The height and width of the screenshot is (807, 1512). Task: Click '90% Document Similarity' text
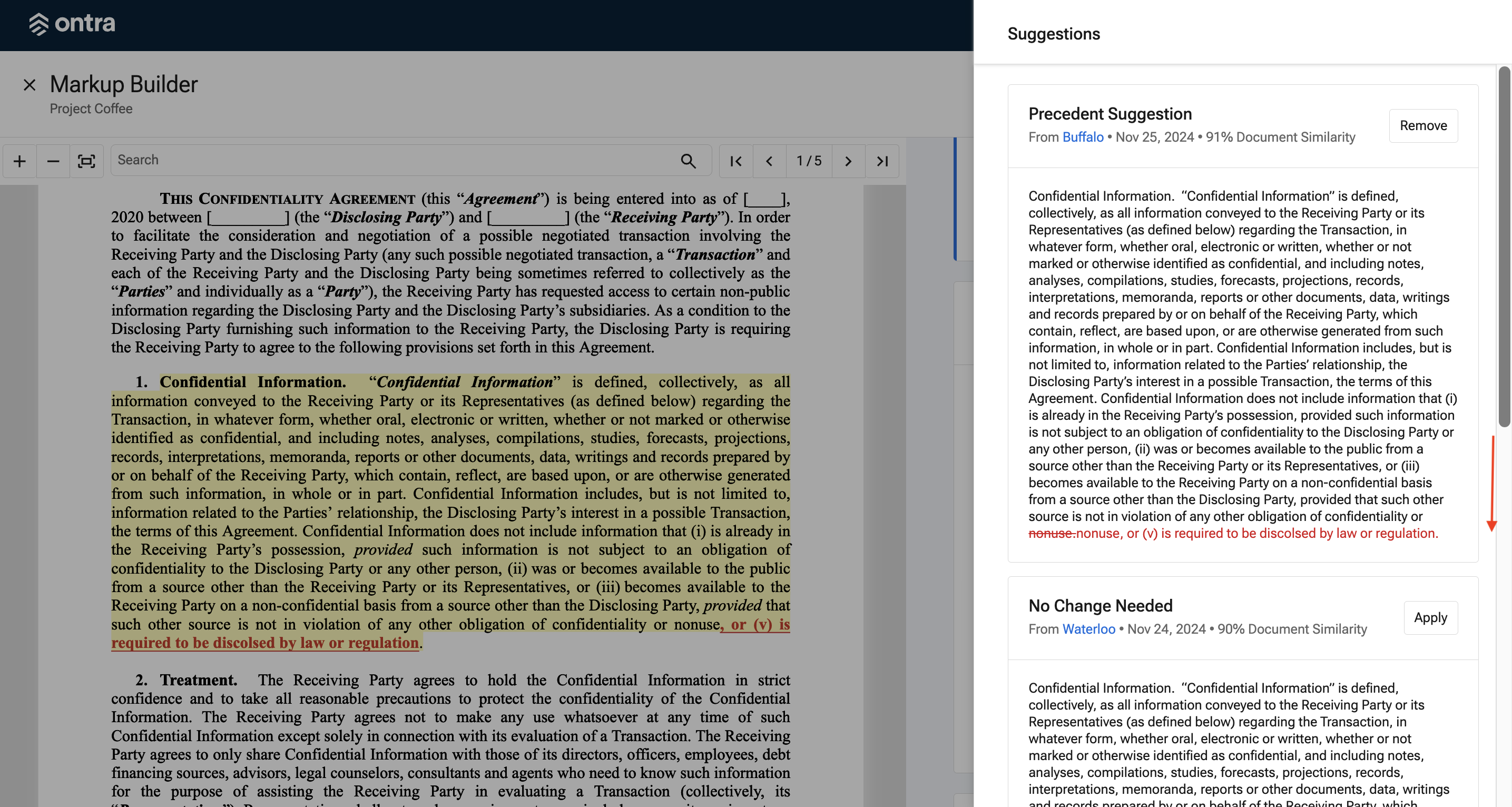point(1292,628)
